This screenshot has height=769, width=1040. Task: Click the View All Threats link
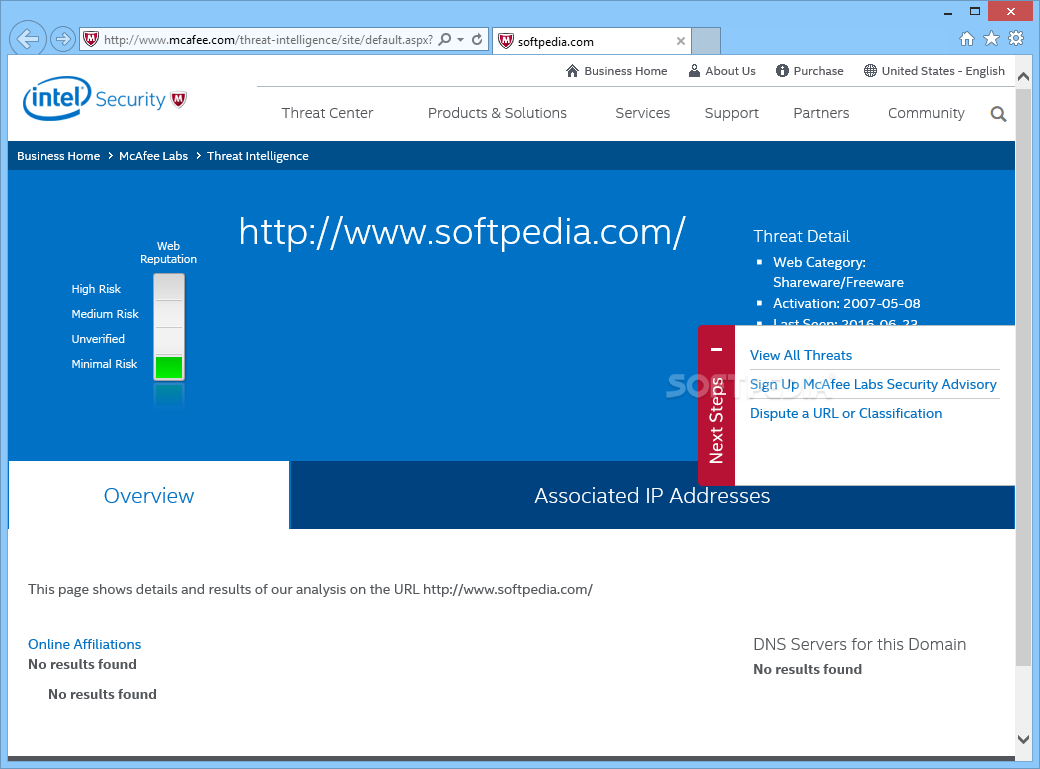click(x=801, y=355)
